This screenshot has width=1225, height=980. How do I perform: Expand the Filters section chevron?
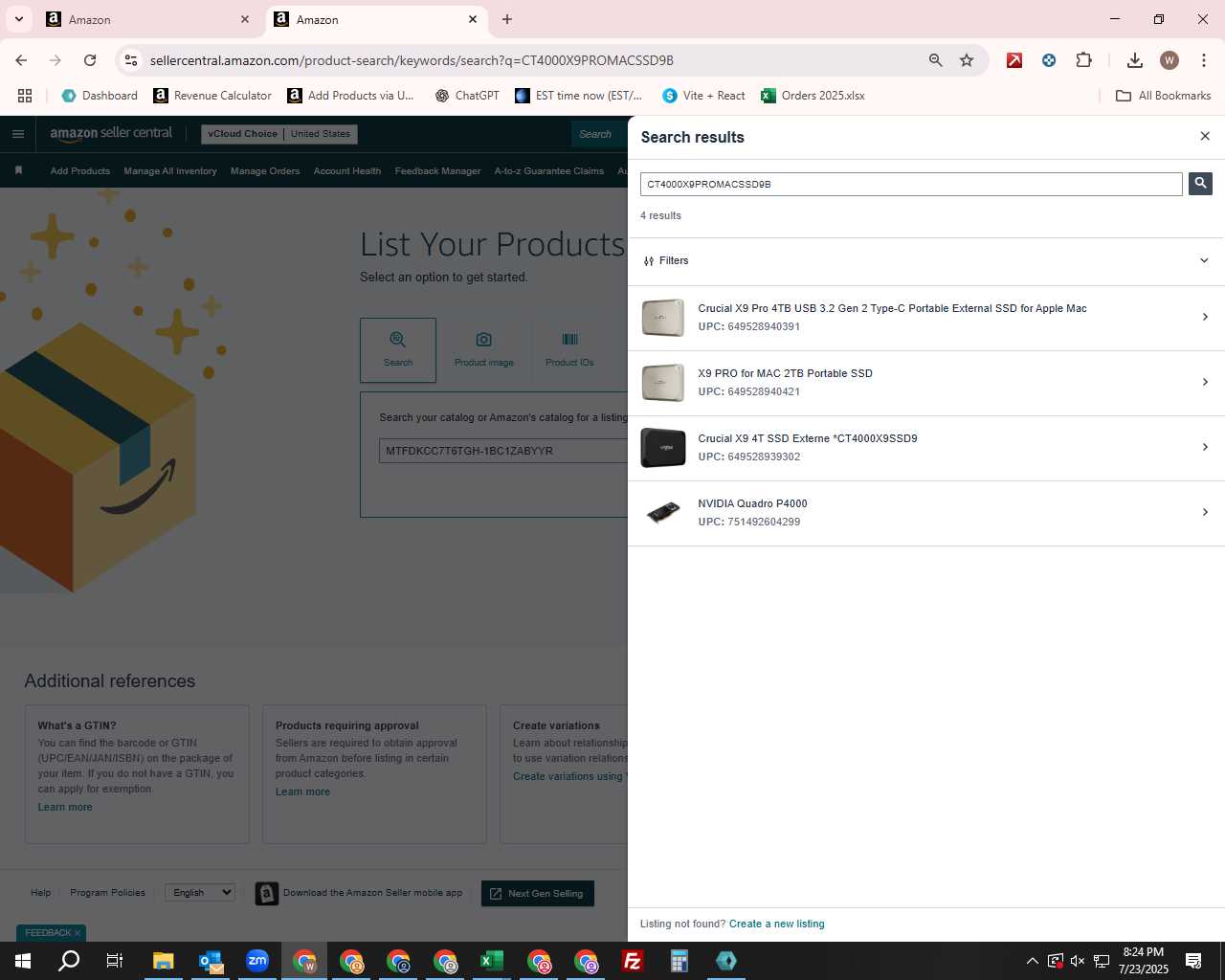[x=1204, y=260]
